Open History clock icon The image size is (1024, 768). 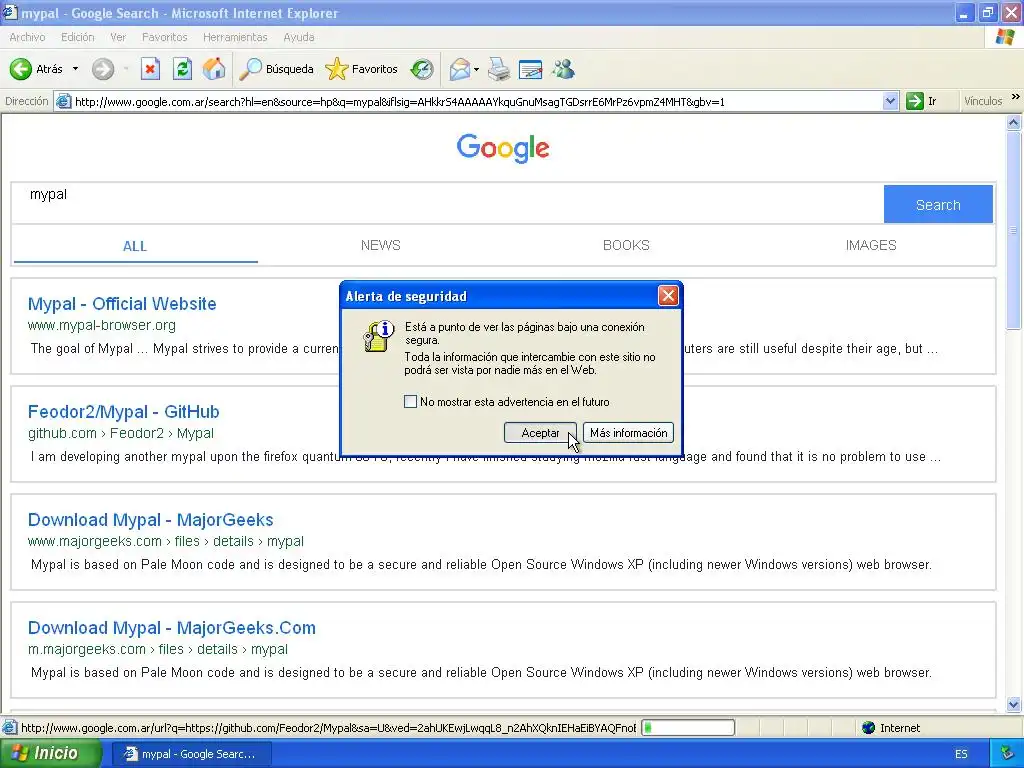point(422,69)
